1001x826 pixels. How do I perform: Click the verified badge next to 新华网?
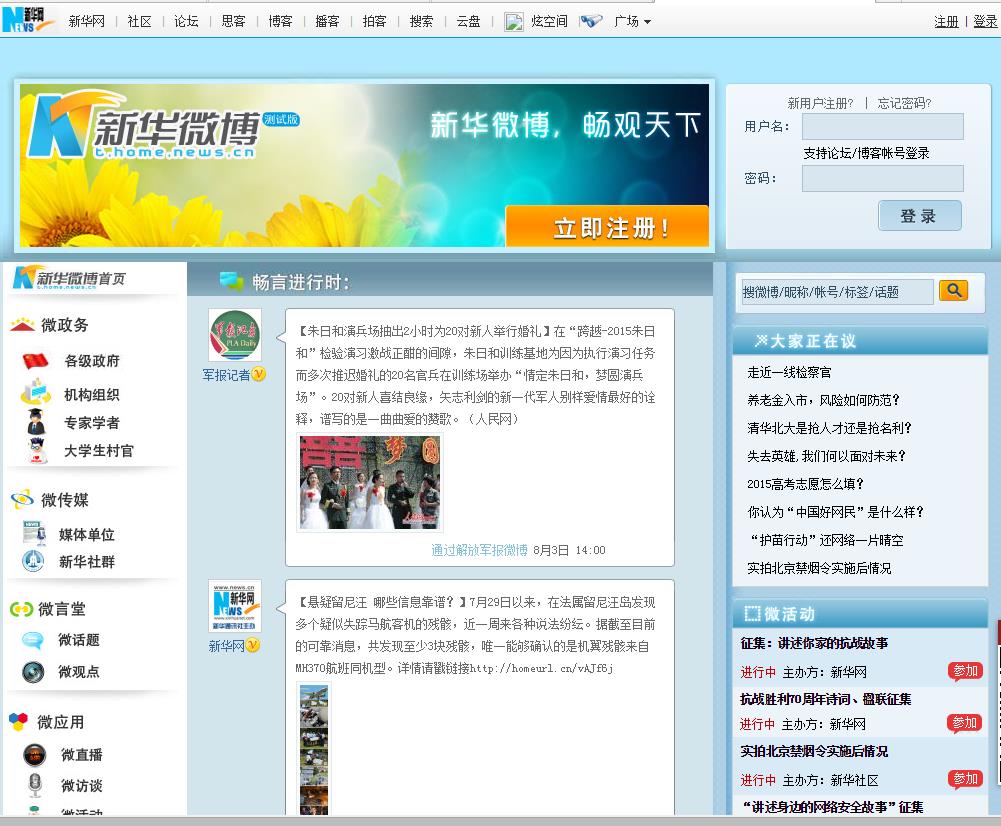(x=253, y=645)
